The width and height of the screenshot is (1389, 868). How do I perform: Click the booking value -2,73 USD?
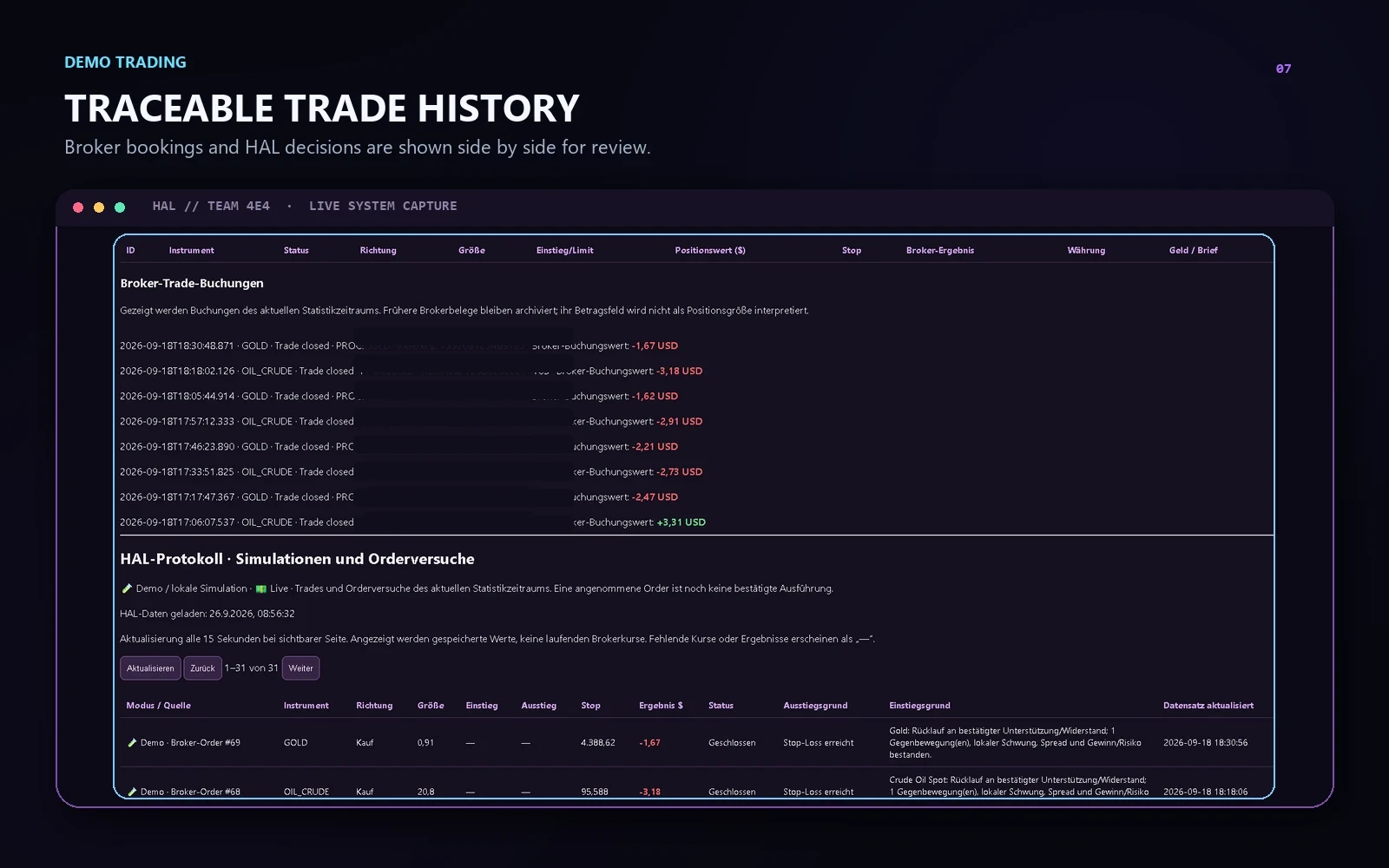(x=679, y=471)
